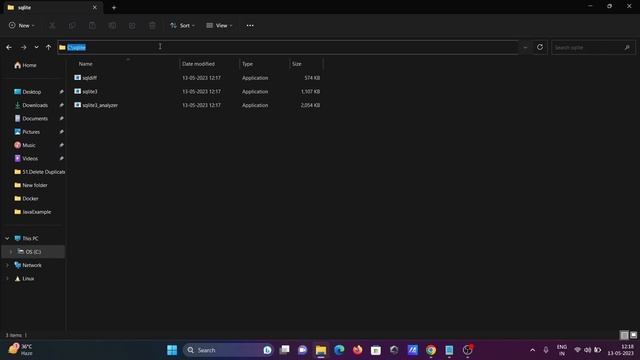
Task: Sort by Date modified column header
Action: (x=198, y=64)
